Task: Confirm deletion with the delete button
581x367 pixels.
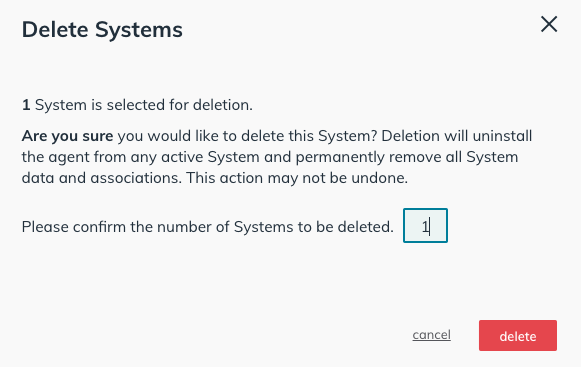Action: pos(518,335)
